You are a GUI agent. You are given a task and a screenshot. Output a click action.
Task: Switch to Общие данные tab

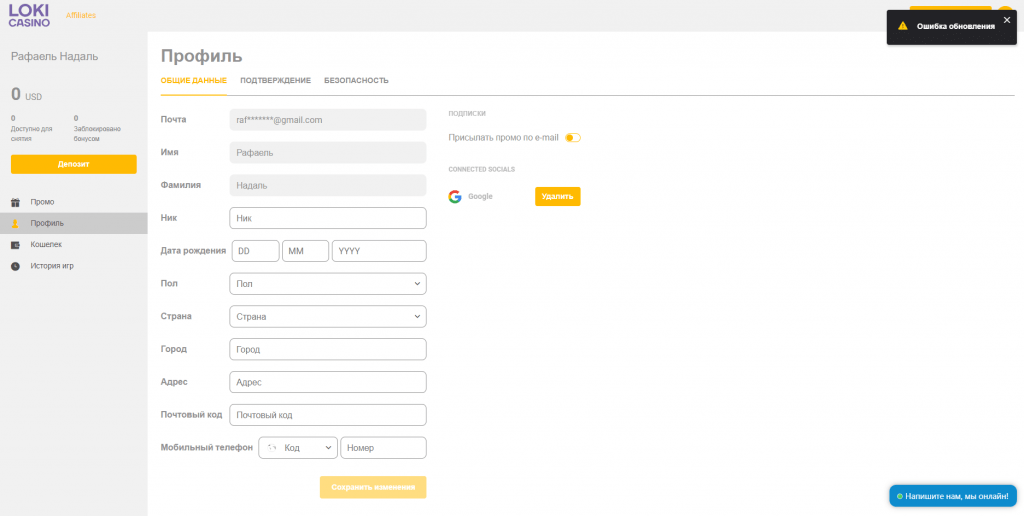[x=193, y=80]
